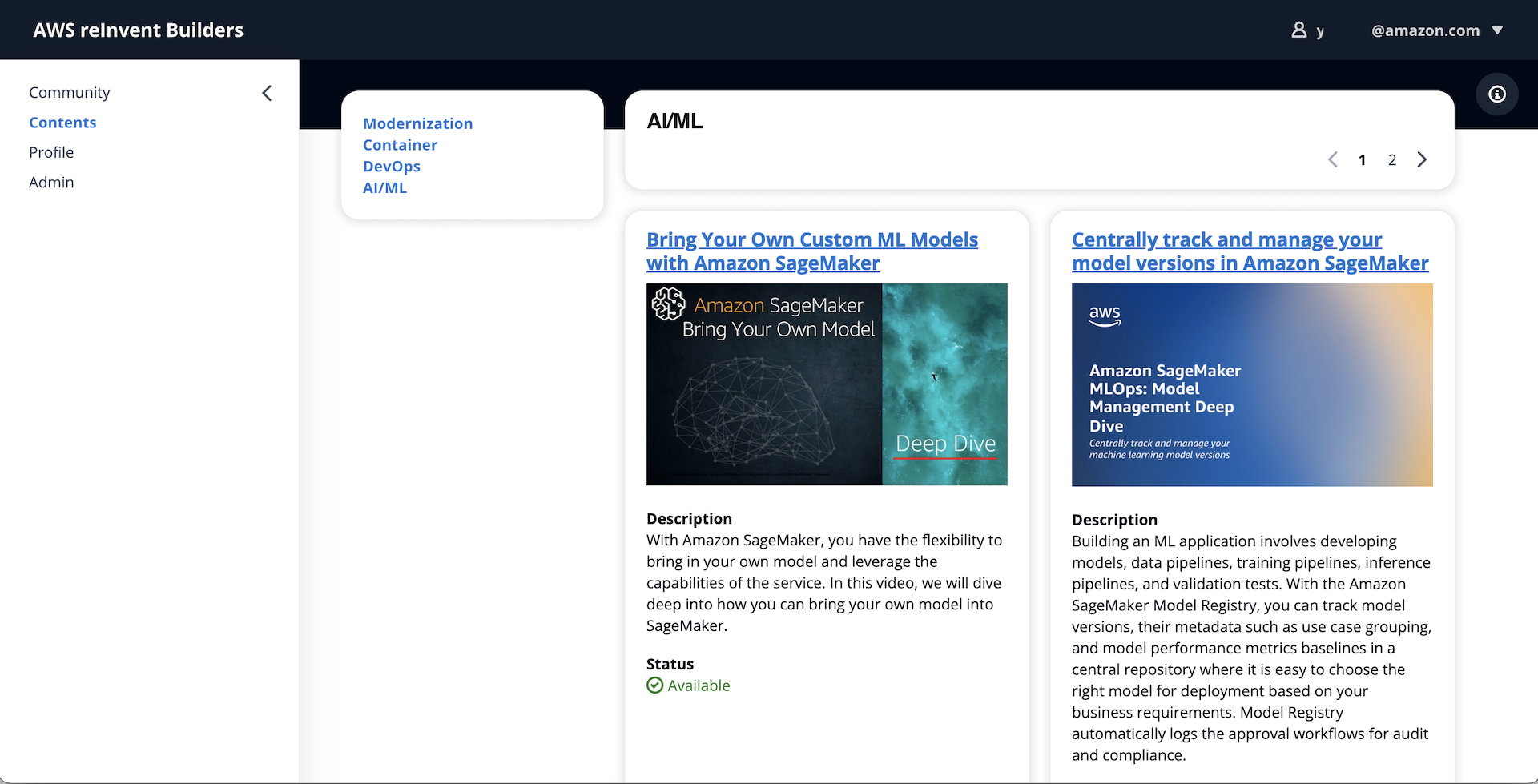Screen dimensions: 1538x784
Task: Select page 1 in pagination
Action: point(1362,159)
